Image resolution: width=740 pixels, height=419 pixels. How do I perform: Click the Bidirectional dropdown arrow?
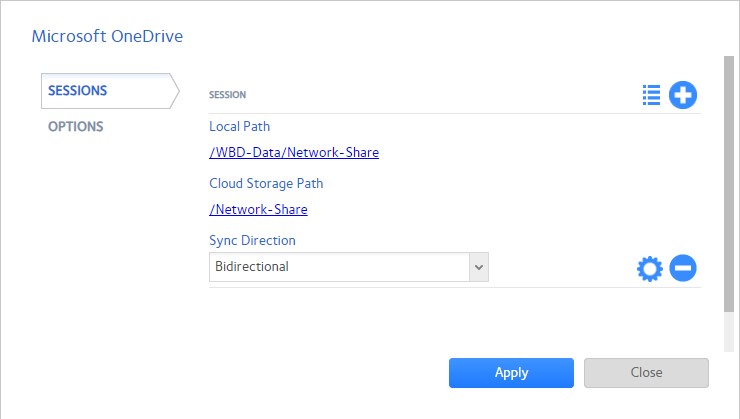479,267
